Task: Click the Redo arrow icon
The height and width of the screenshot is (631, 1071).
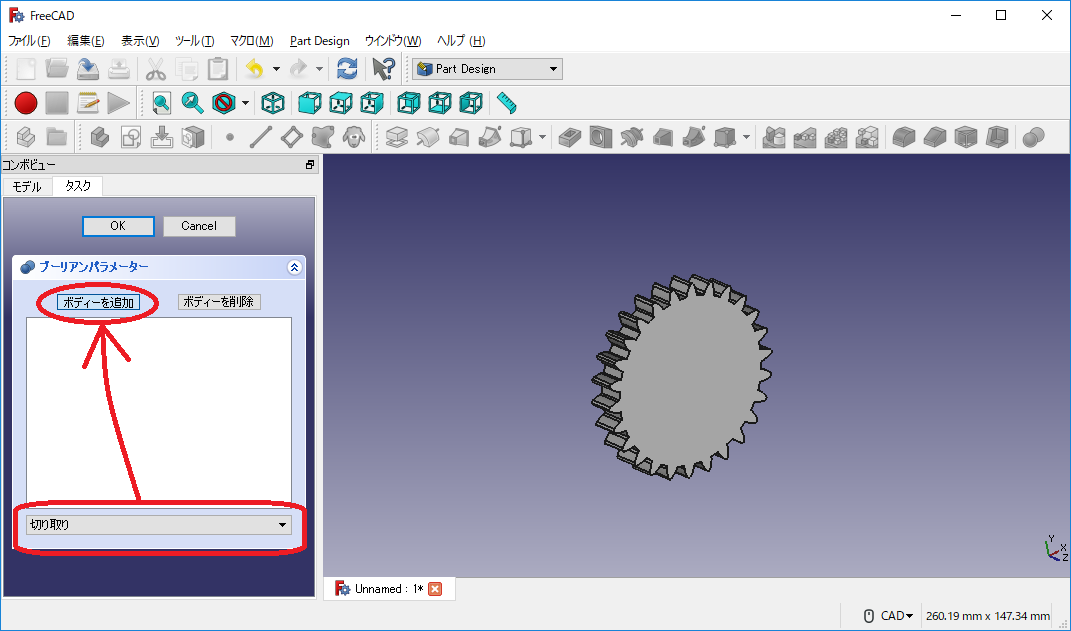Action: (298, 69)
